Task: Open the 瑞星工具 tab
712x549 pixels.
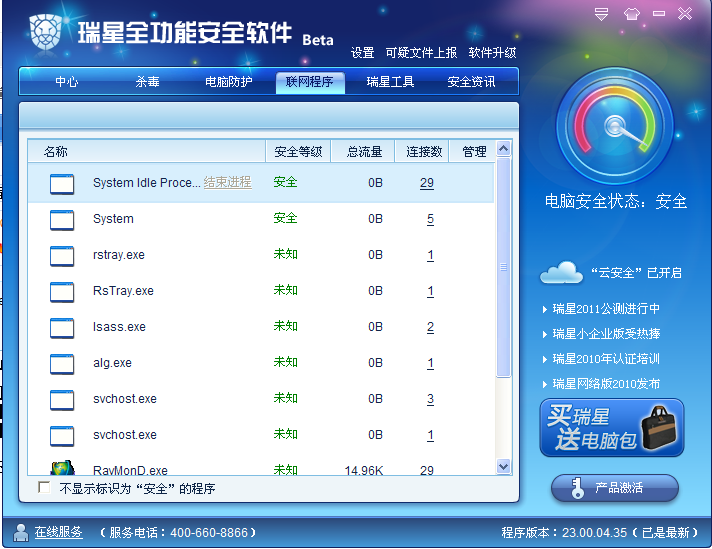Action: click(x=390, y=82)
